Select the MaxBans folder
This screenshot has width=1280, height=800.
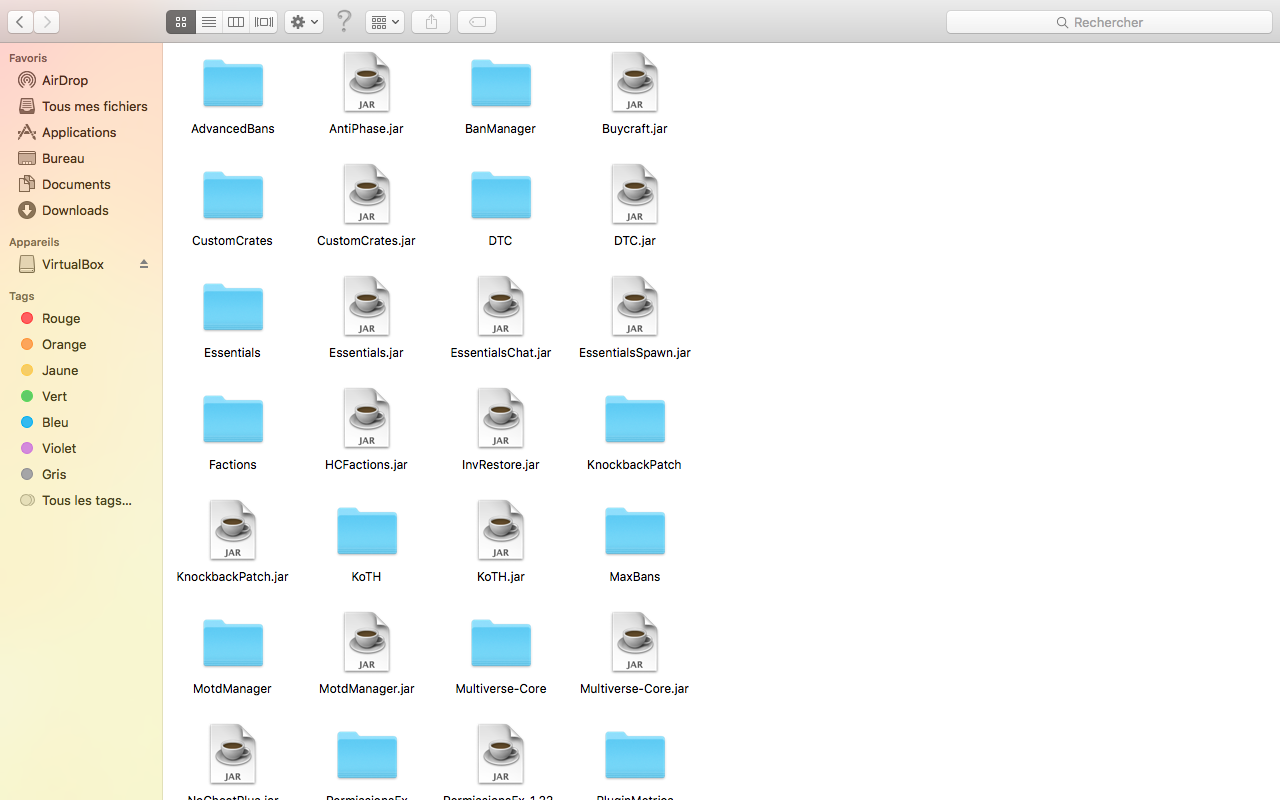[635, 543]
